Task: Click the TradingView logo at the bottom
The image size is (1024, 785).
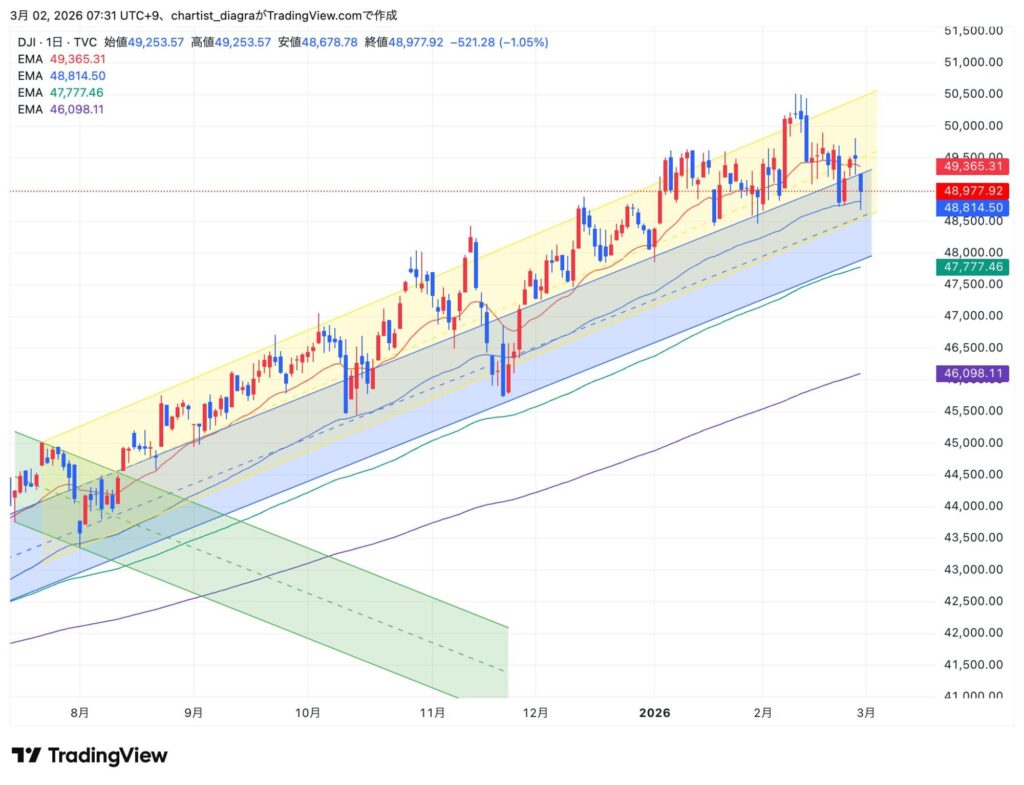Action: tap(89, 756)
